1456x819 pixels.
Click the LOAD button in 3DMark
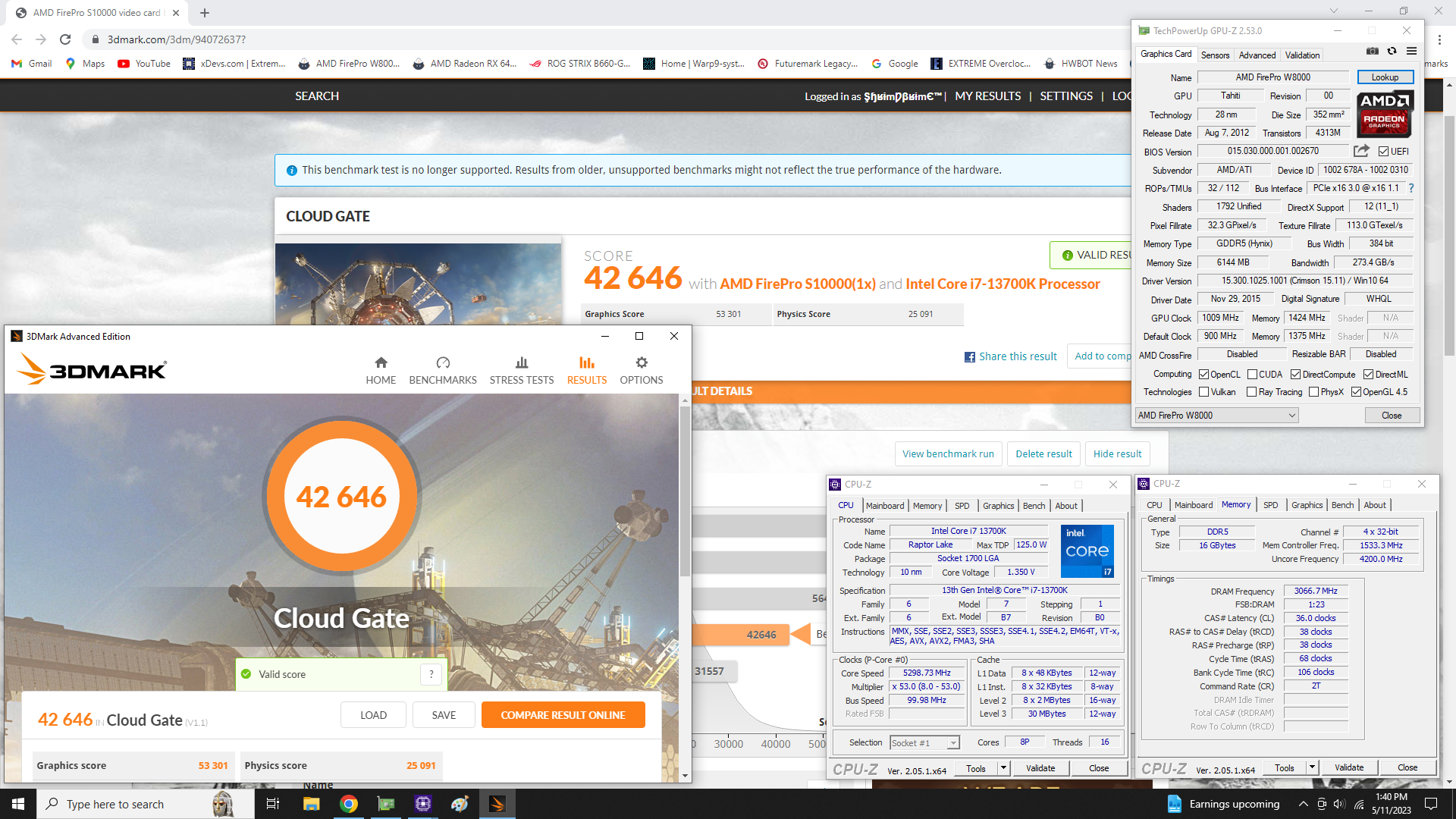coord(373,715)
